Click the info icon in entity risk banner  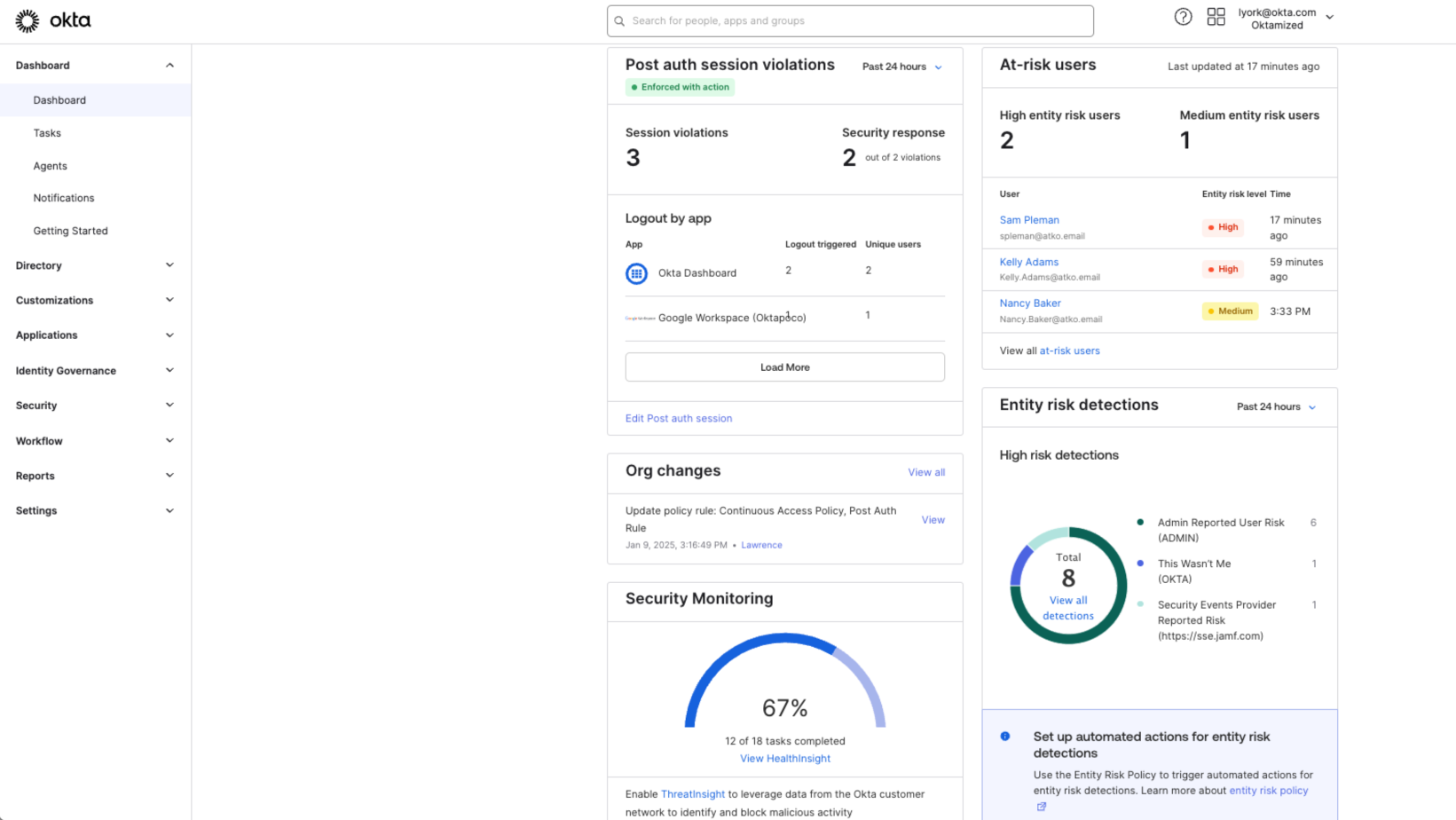pos(1005,736)
